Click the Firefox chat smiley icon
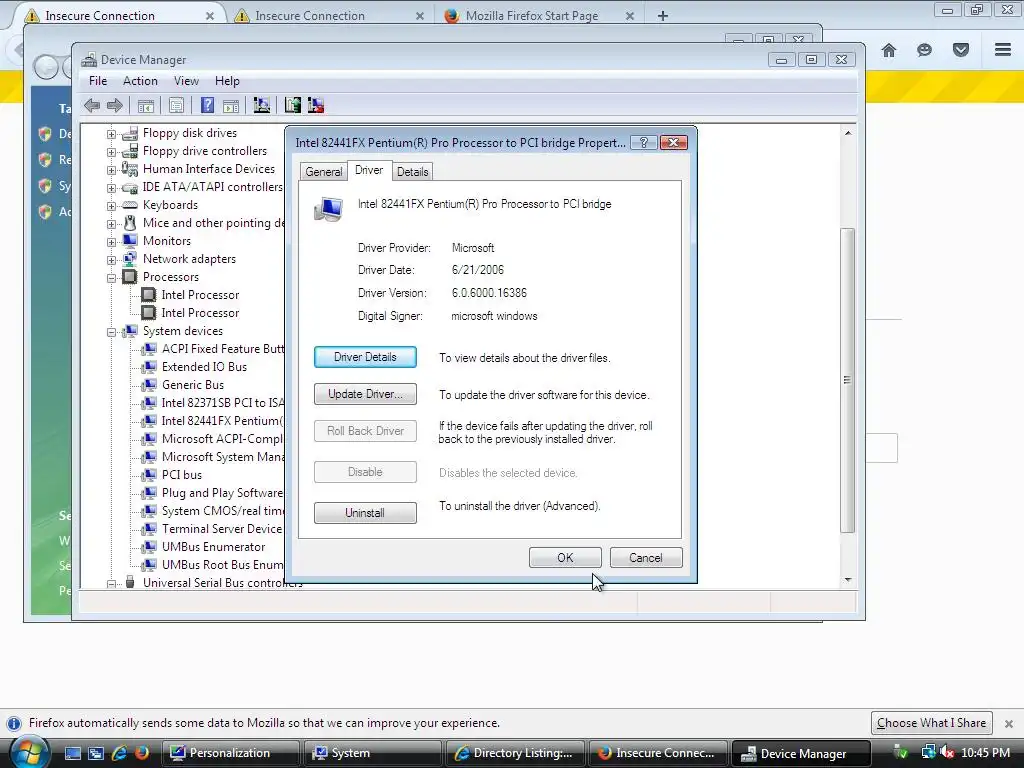The width and height of the screenshot is (1024, 768). 924,50
